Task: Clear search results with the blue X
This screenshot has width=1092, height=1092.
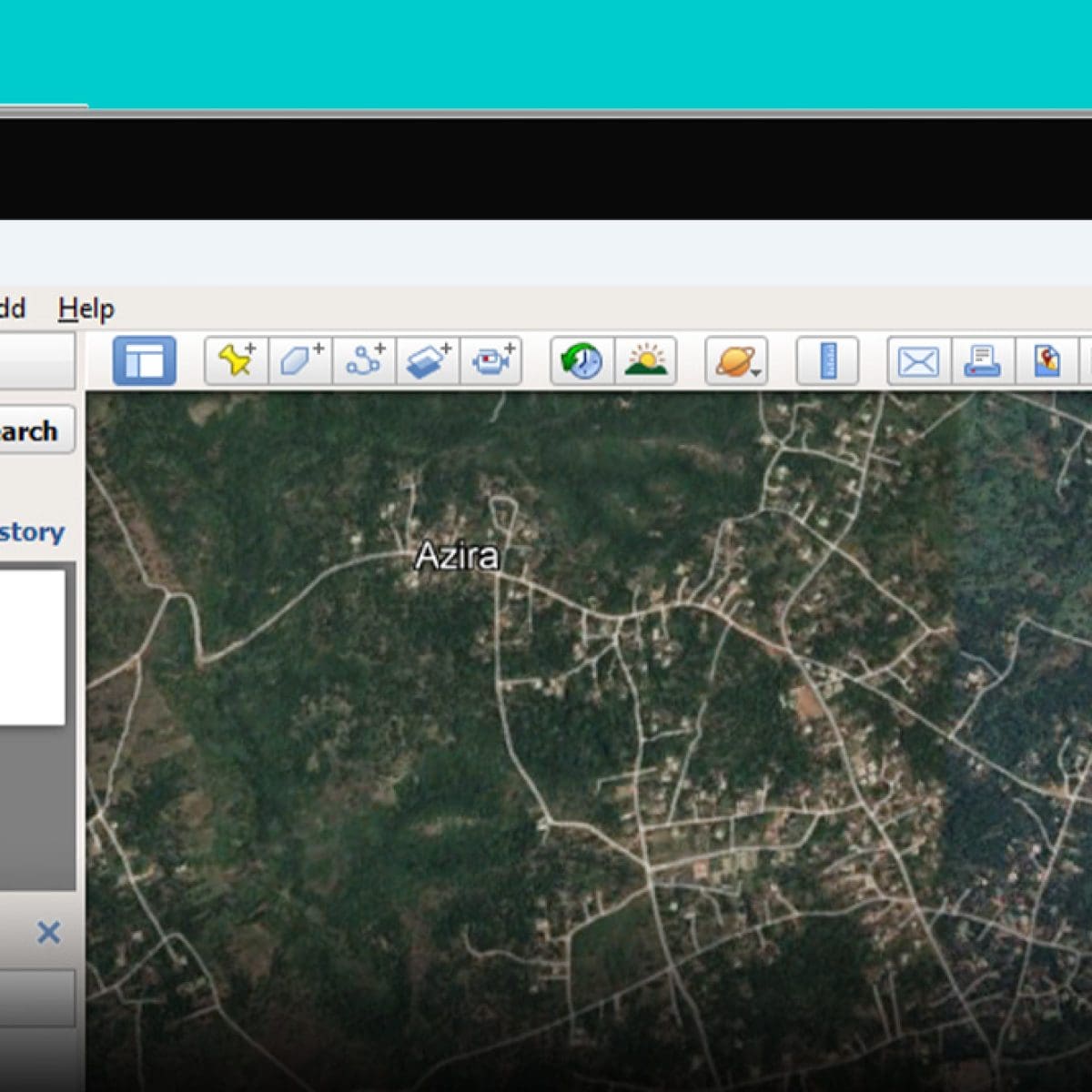Action: pos(48,932)
